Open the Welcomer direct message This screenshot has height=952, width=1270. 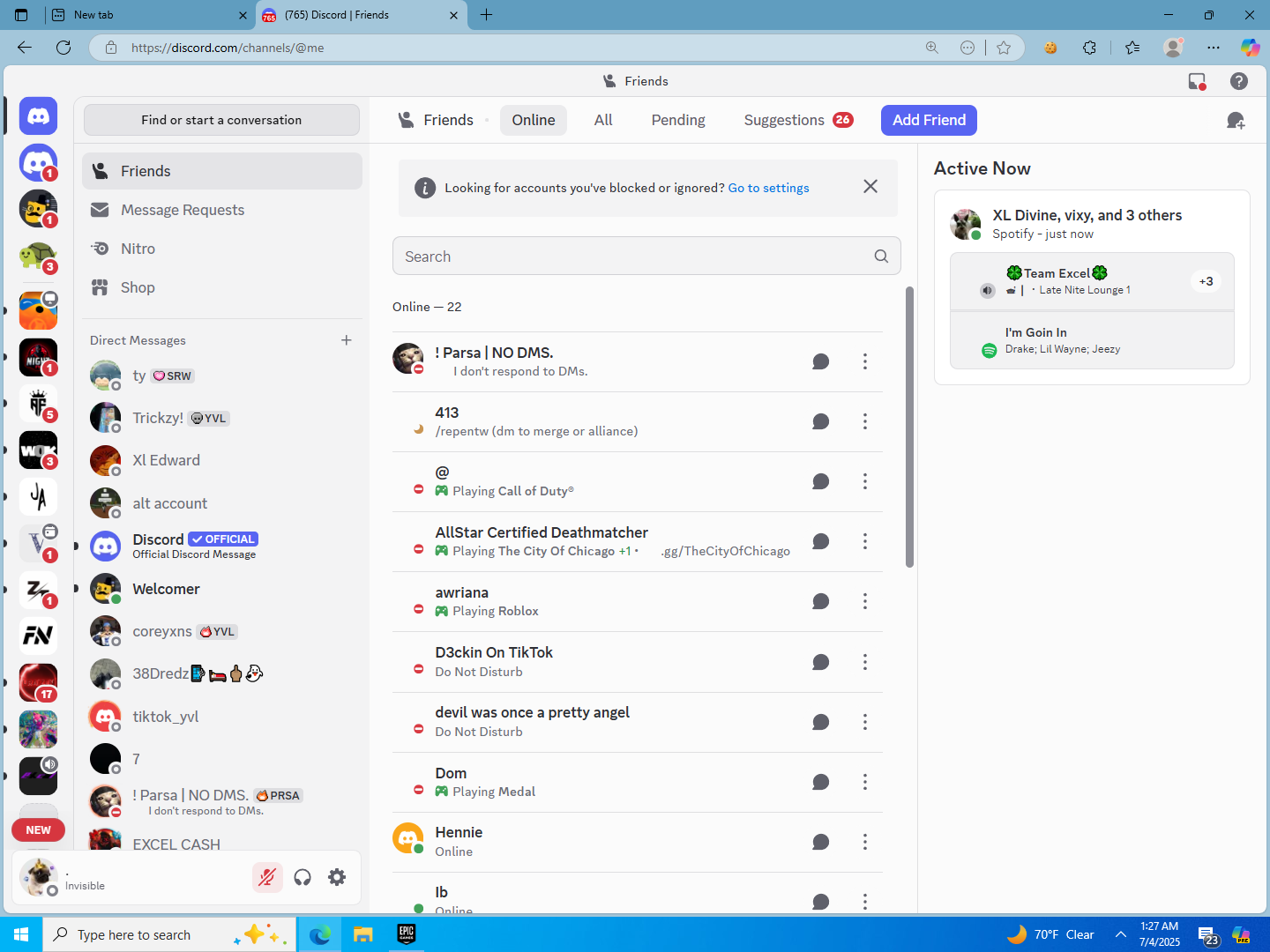coord(222,589)
